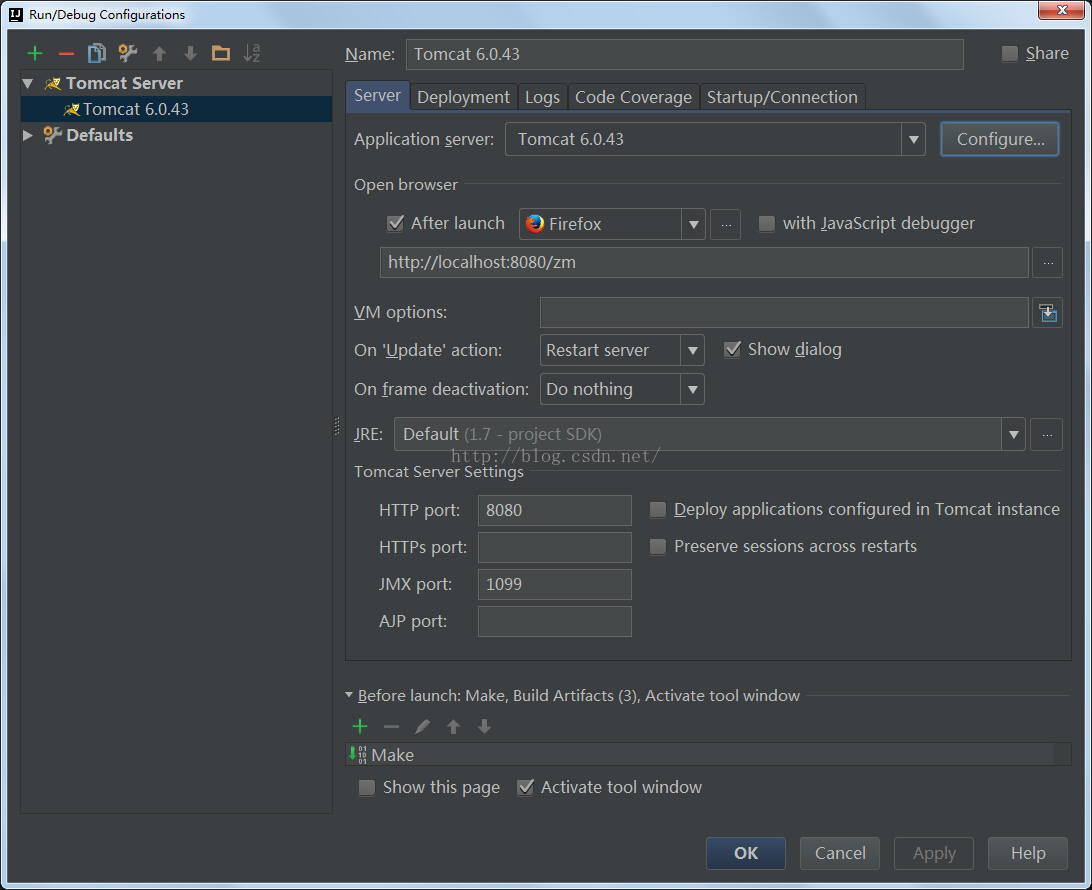Focus the VM options field
1092x890 pixels.
pos(784,313)
